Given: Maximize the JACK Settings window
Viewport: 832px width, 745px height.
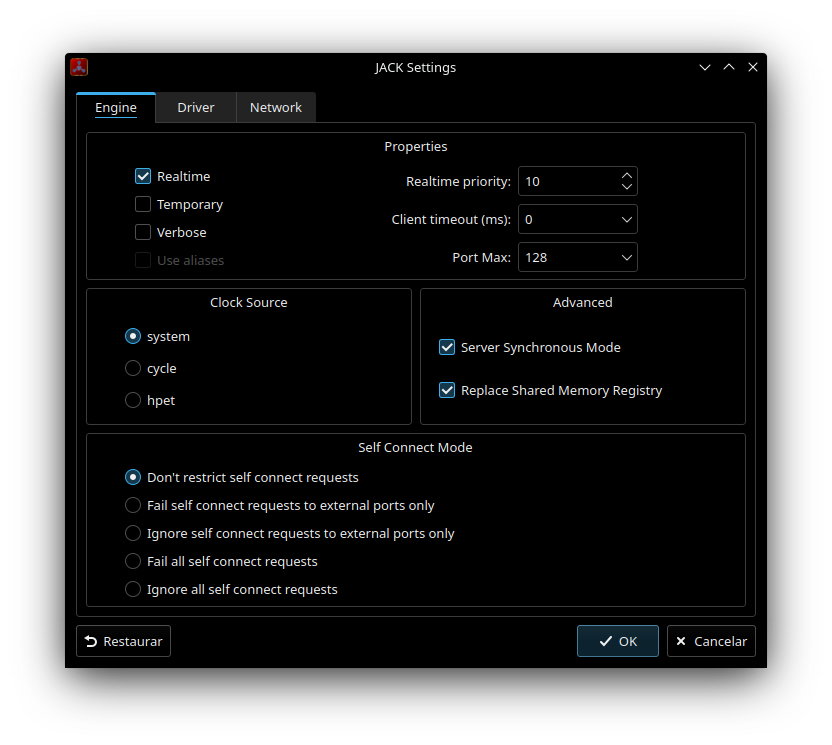Looking at the screenshot, I should (x=729, y=67).
